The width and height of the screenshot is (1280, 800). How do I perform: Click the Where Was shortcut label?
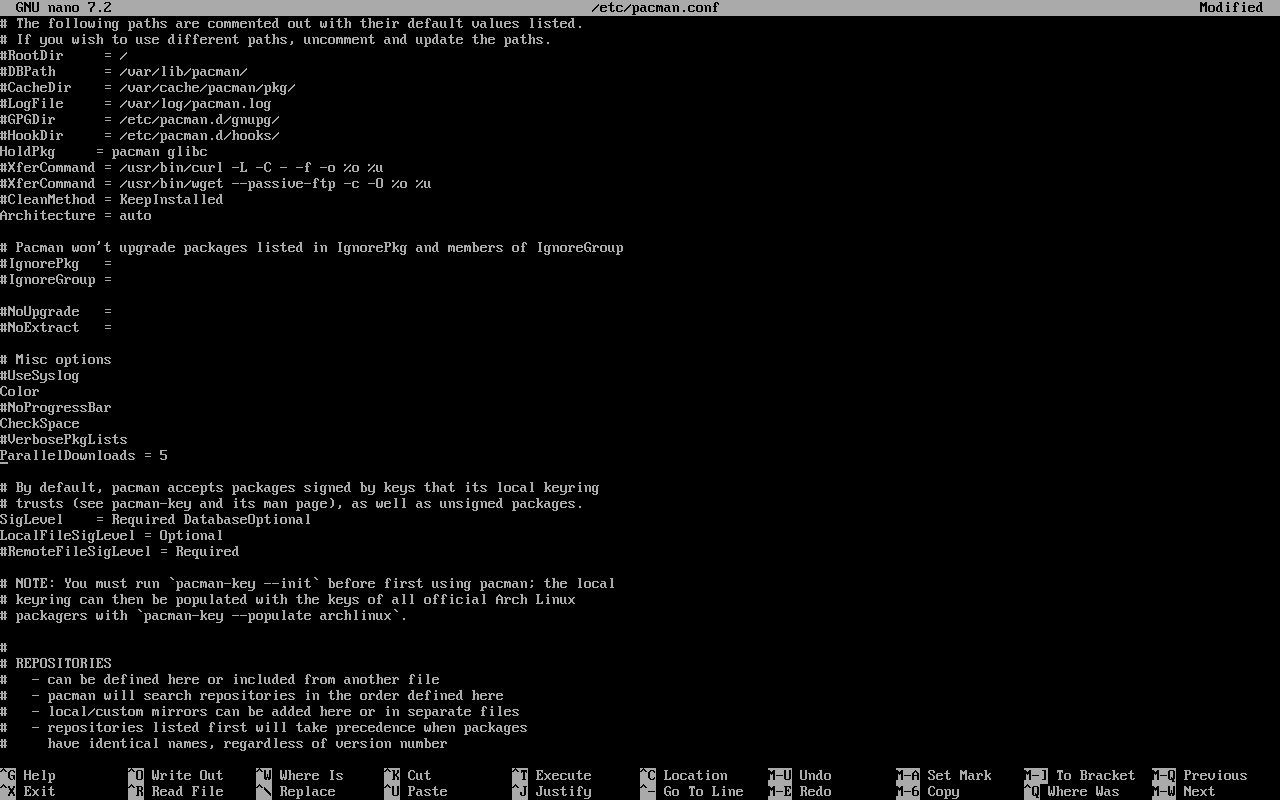pos(1085,791)
